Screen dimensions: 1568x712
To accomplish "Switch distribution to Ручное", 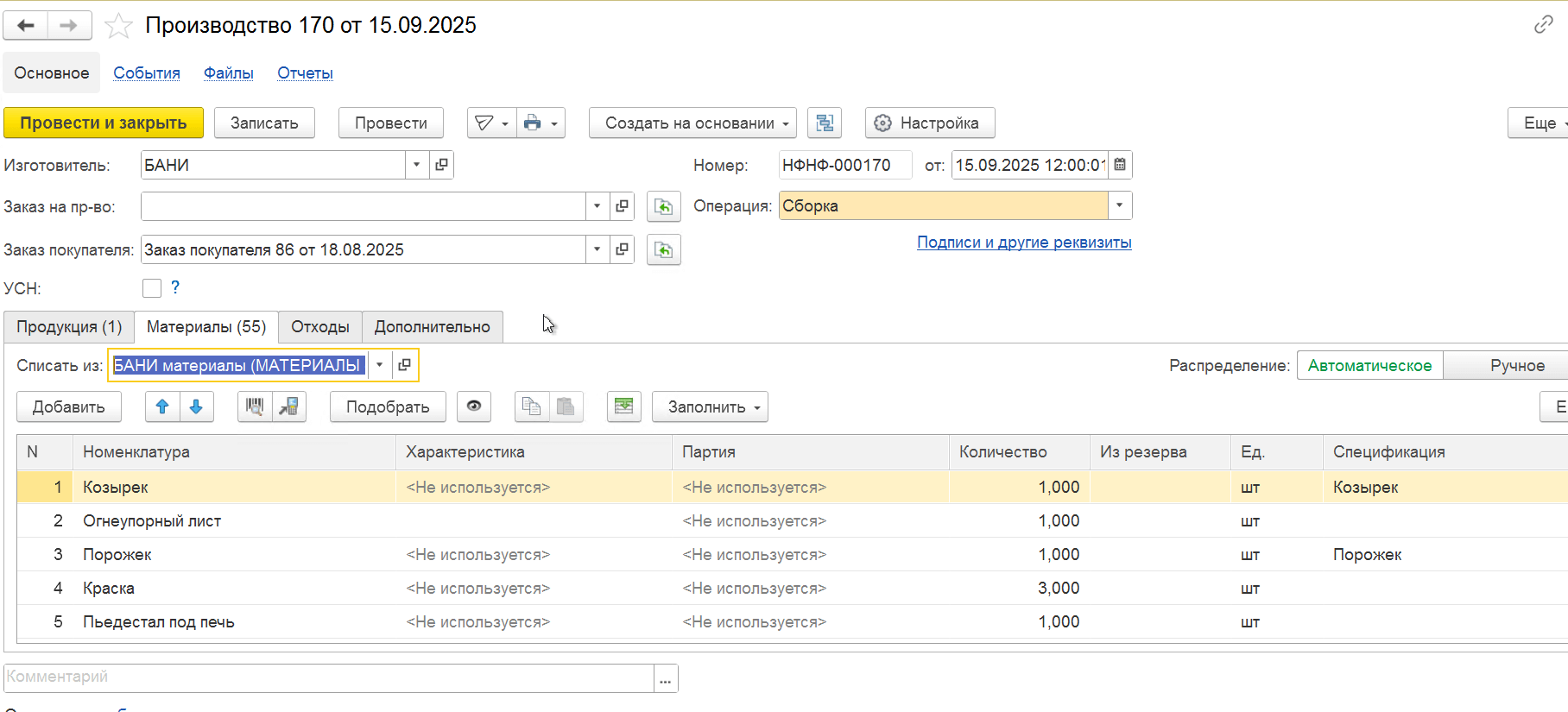I will (1516, 366).
